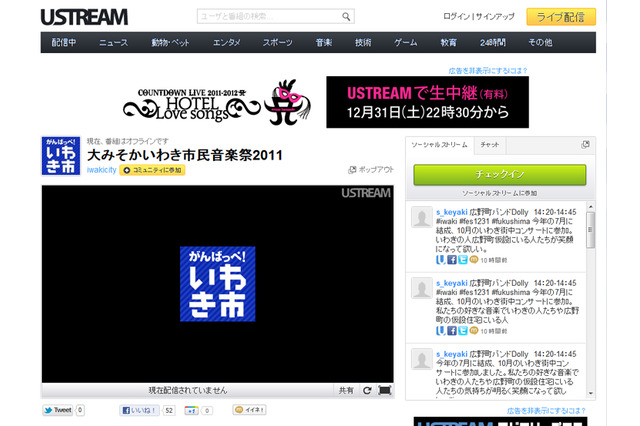The height and width of the screenshot is (426, 640).
Task: Click the ソーシャルストリームに参加 text
Action: pos(500,193)
